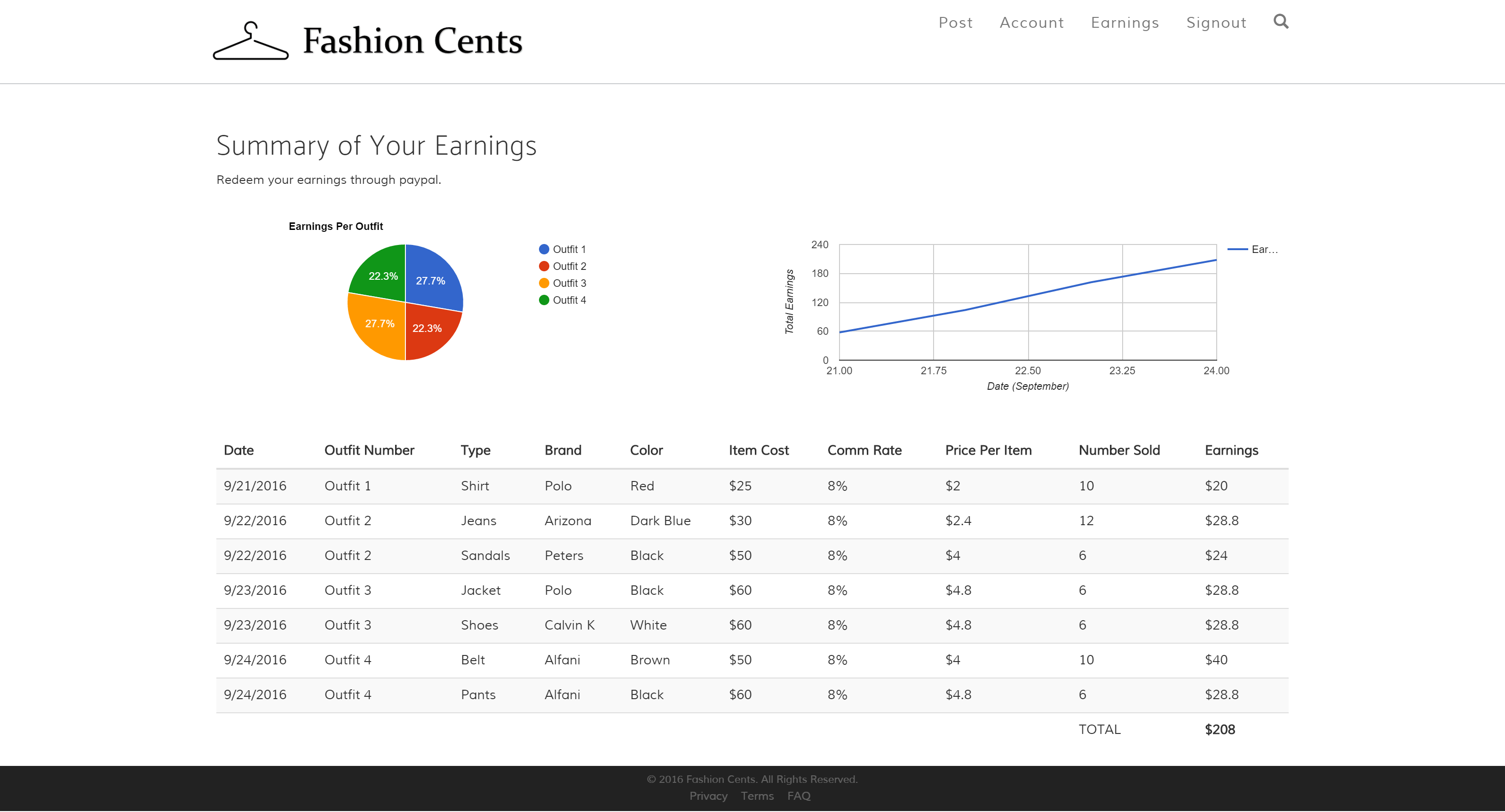Open the FAQ footer link
Viewport: 1505px width, 812px height.
tap(798, 796)
